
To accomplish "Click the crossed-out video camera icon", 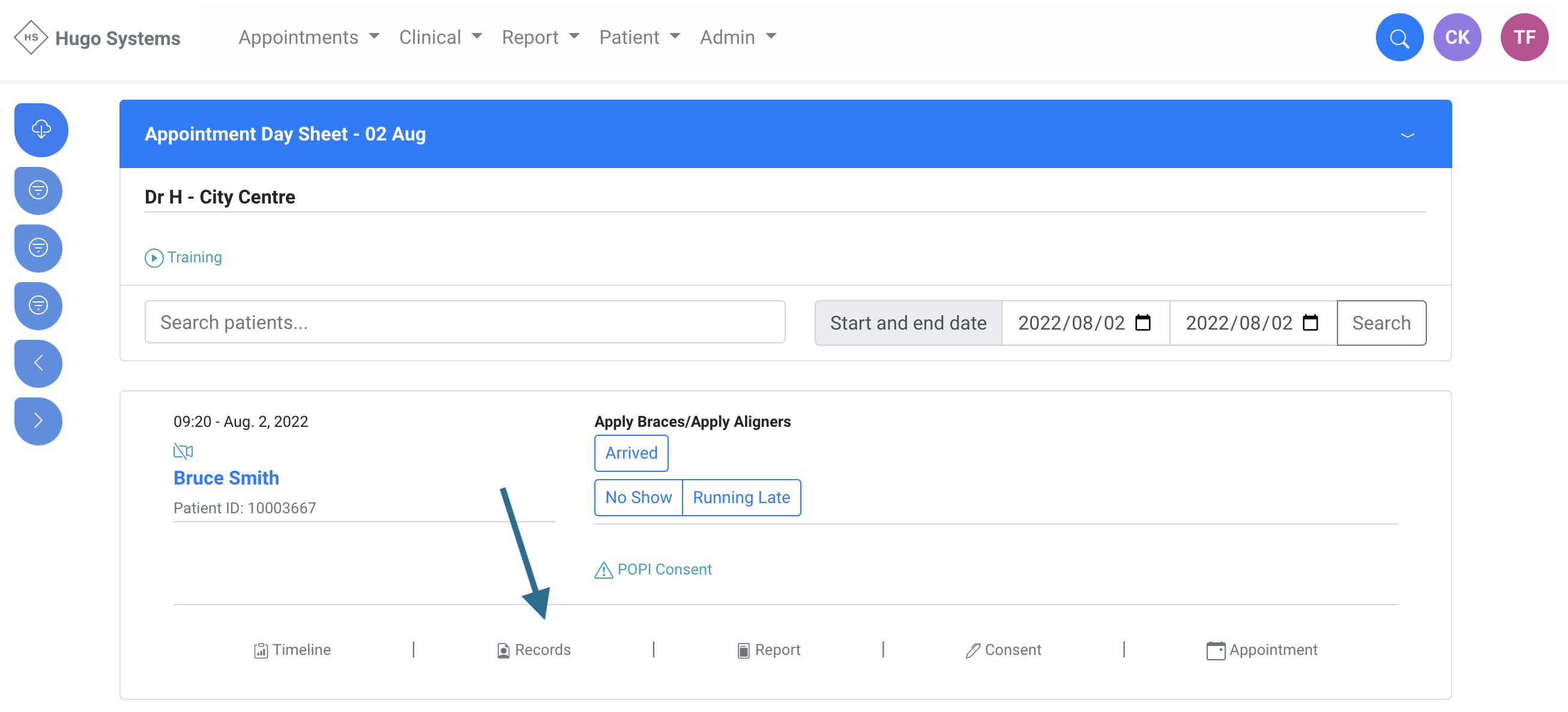I will pyautogui.click(x=182, y=451).
